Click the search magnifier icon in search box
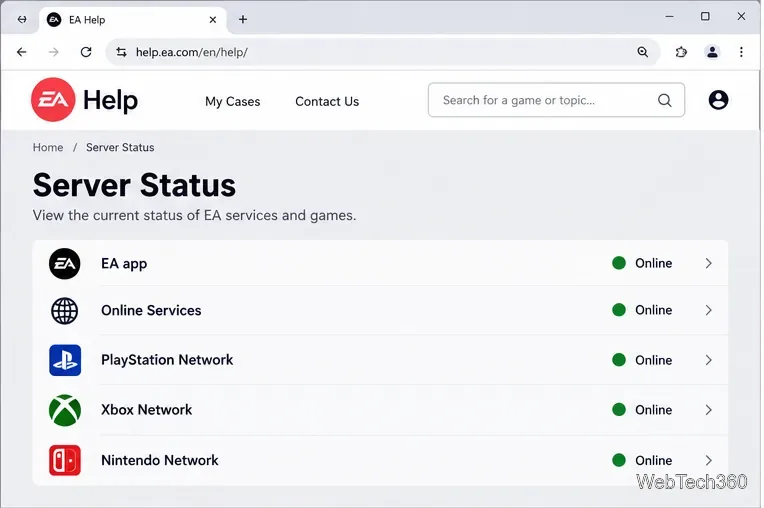The height and width of the screenshot is (508, 764). click(664, 100)
